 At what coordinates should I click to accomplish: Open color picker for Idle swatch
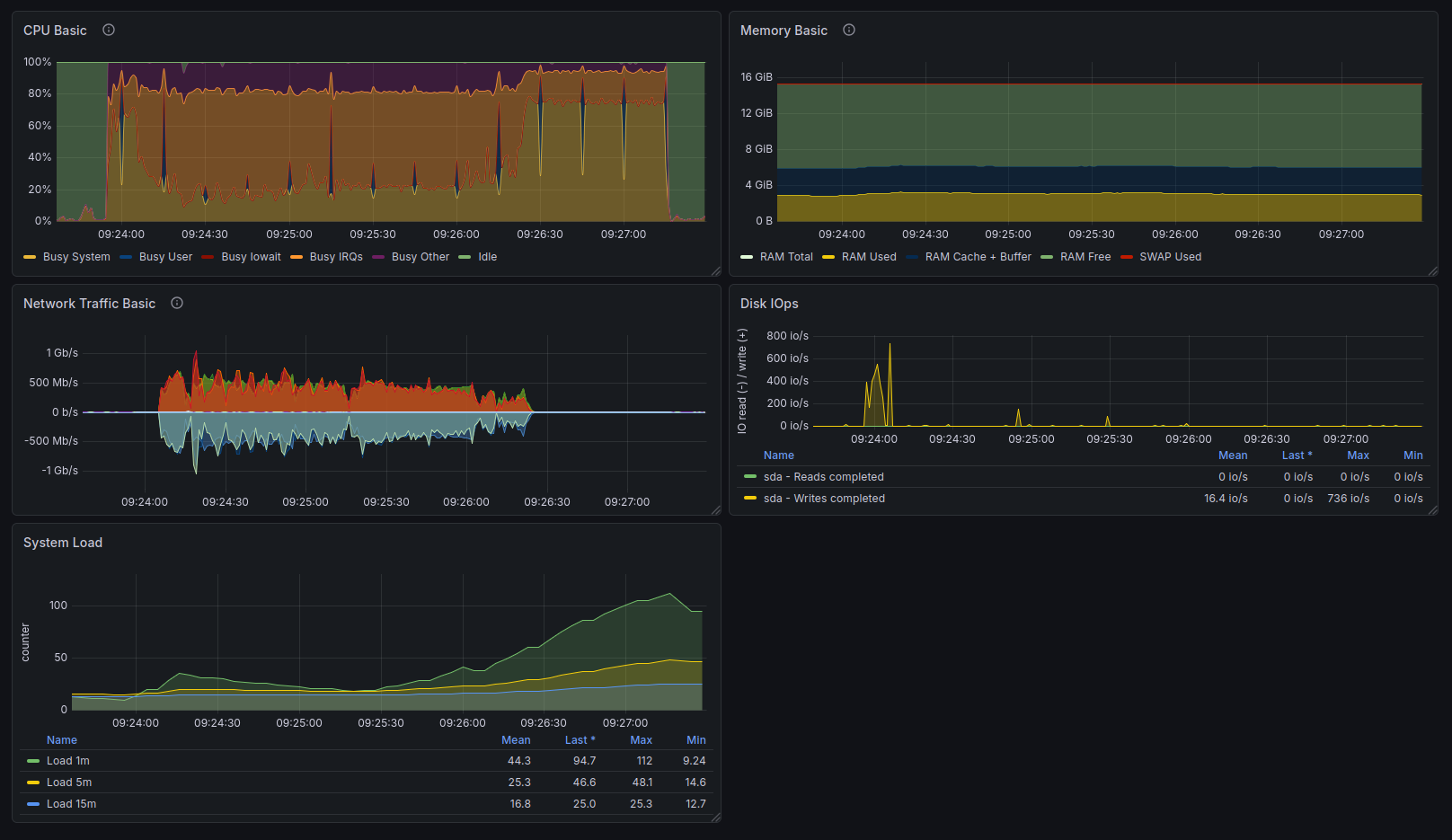tap(465, 257)
